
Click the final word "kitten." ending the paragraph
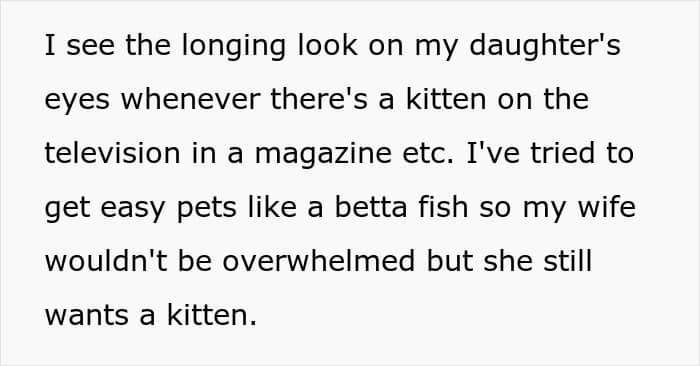[212, 315]
